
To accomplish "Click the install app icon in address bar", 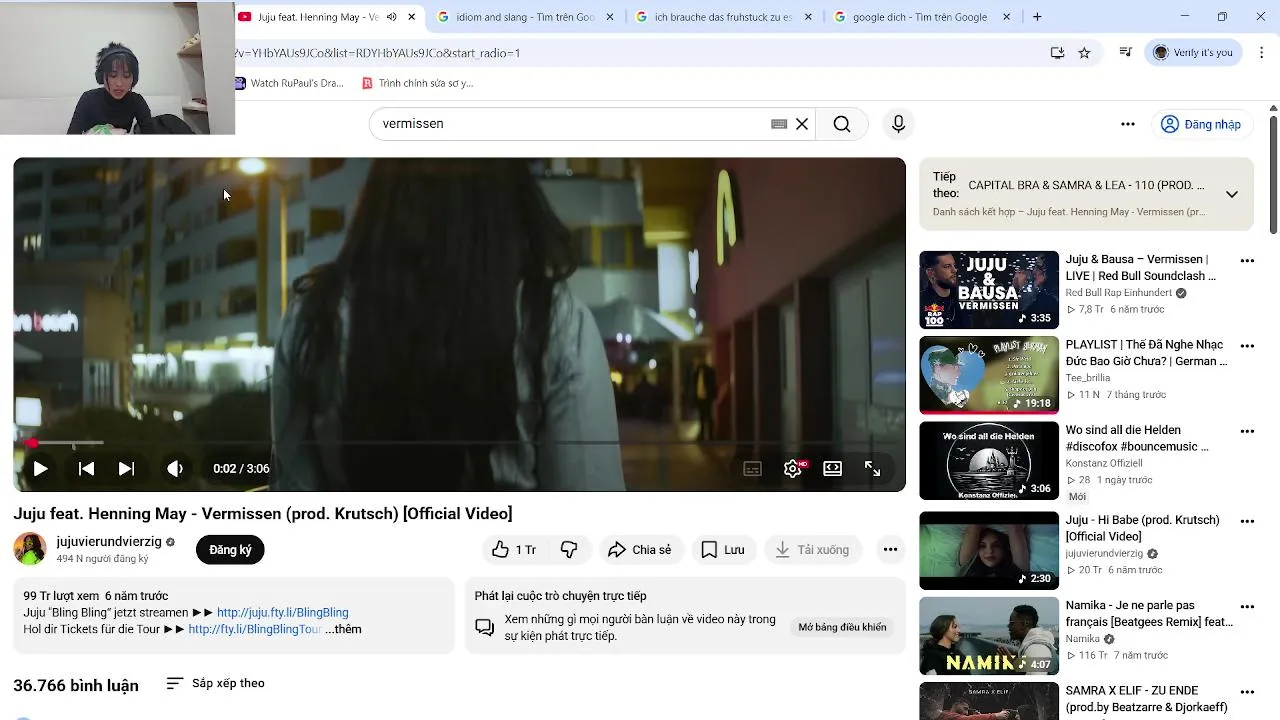I will pyautogui.click(x=1057, y=53).
